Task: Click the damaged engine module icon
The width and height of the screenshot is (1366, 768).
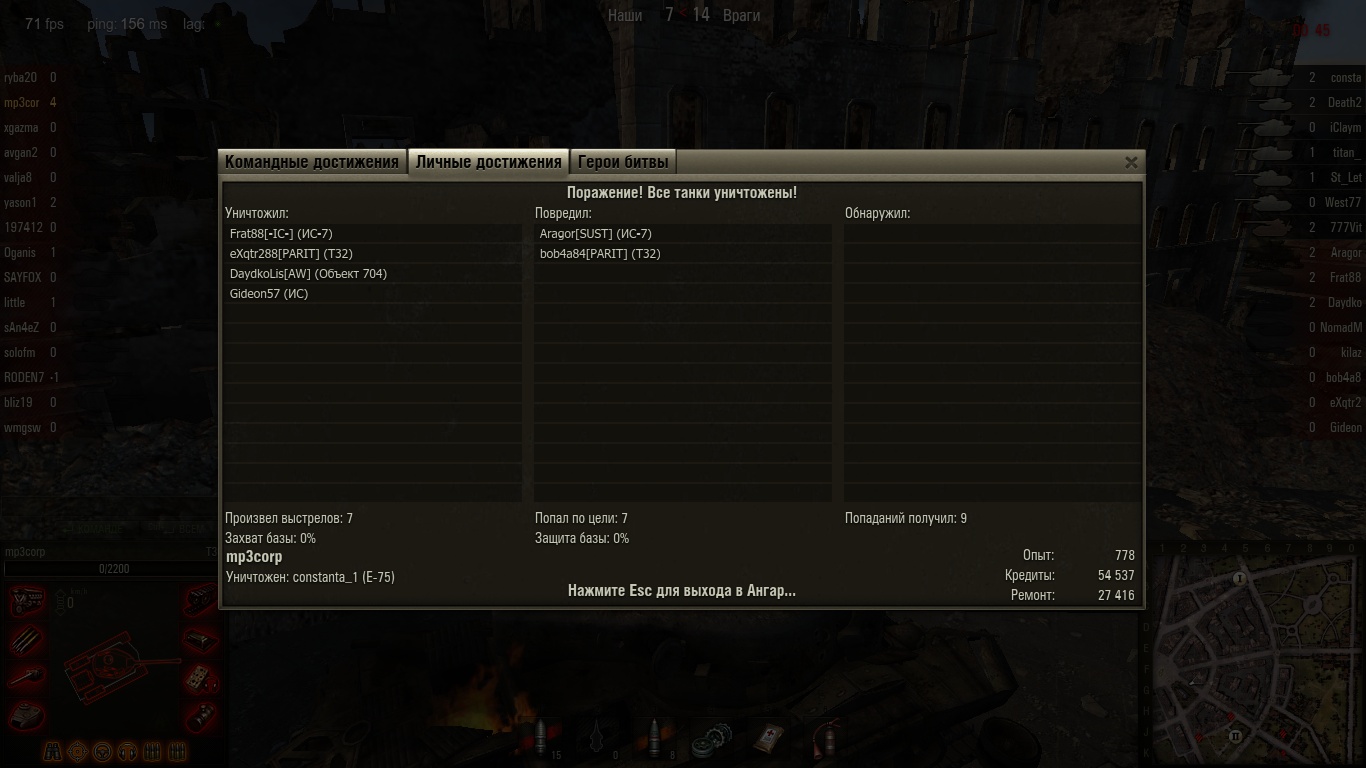Action: (x=26, y=603)
